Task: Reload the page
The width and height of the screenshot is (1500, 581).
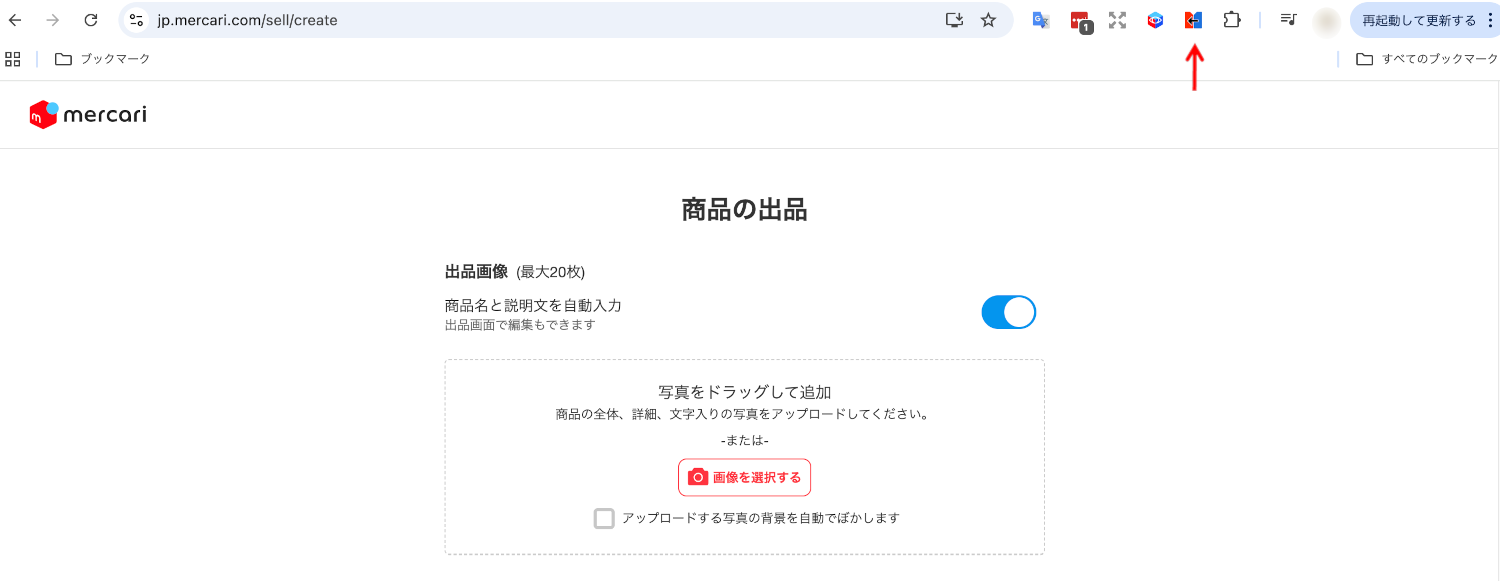Action: tap(91, 20)
